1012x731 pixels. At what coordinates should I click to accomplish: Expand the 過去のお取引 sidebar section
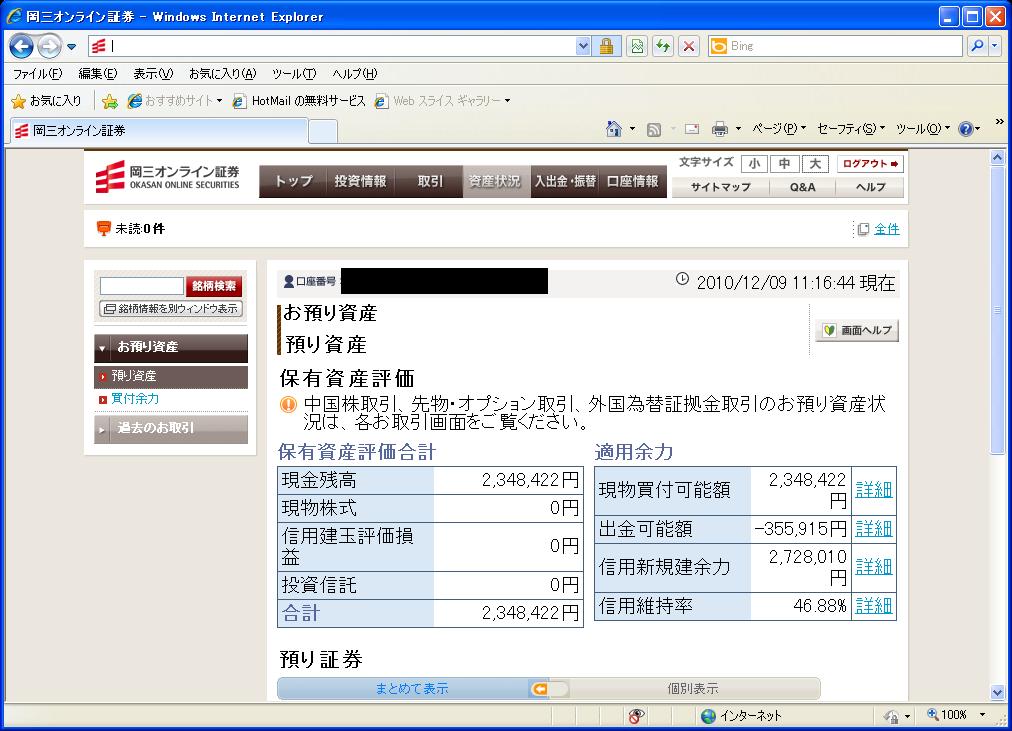pyautogui.click(x=170, y=429)
